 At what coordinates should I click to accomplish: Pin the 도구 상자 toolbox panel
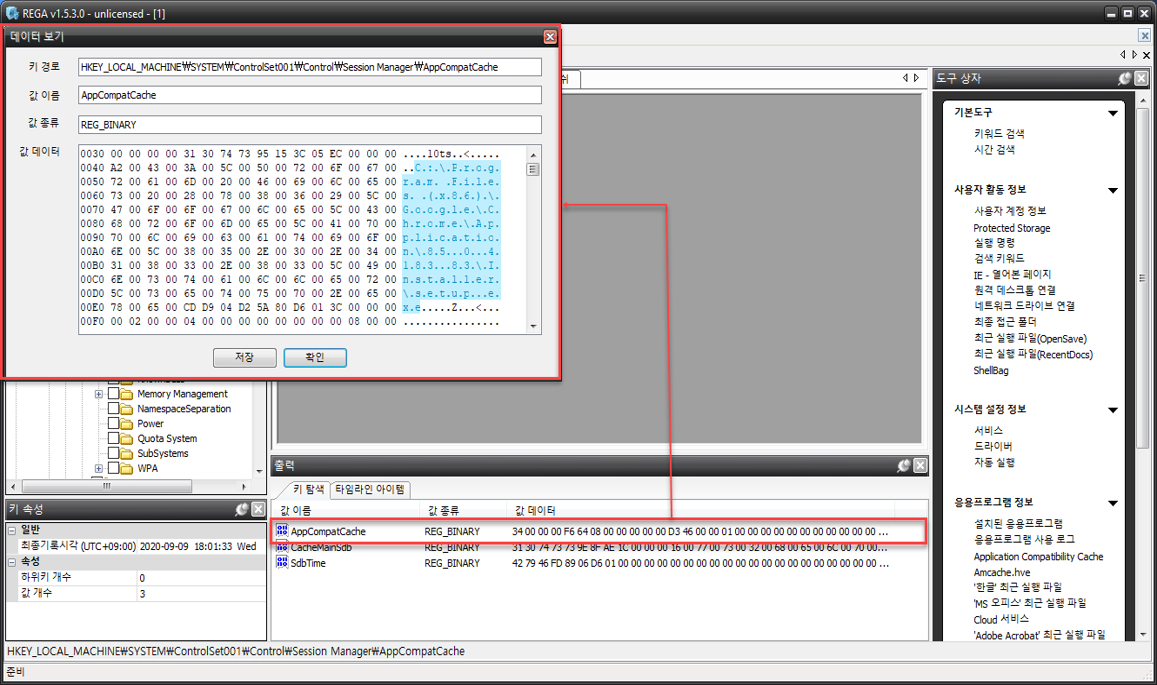click(1125, 78)
